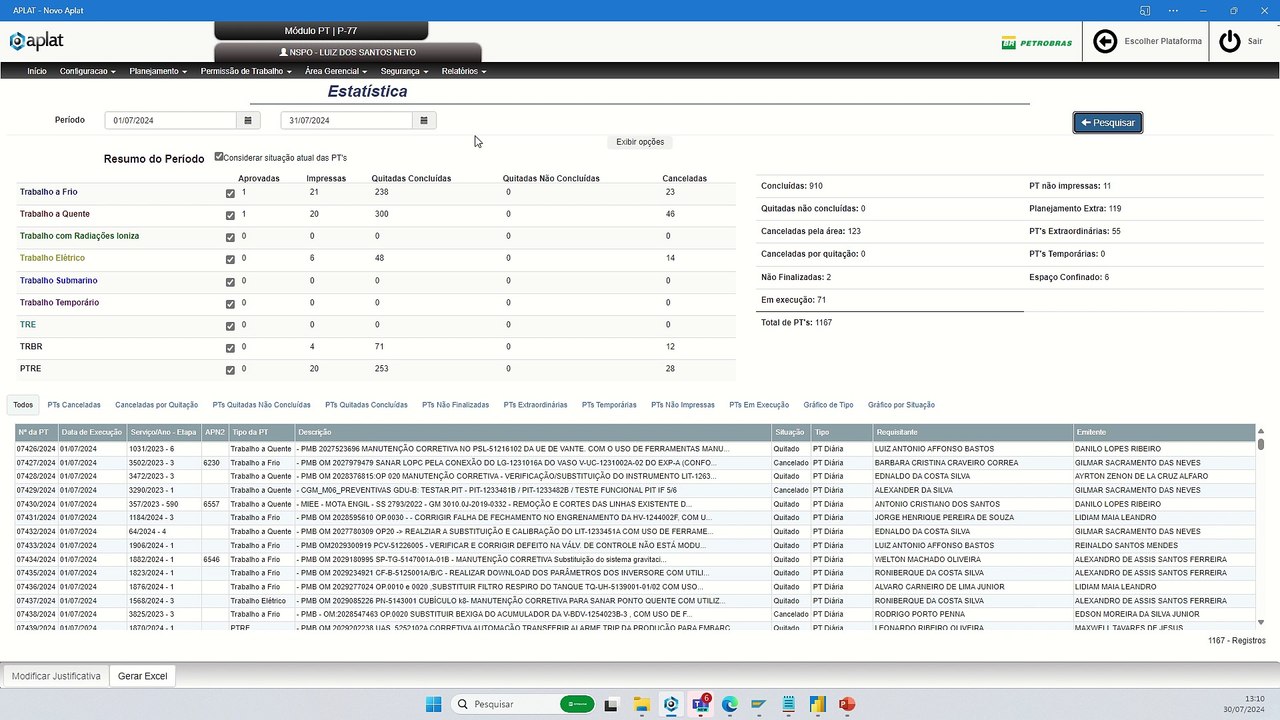Expand the Planejamento dropdown menu

pyautogui.click(x=158, y=71)
